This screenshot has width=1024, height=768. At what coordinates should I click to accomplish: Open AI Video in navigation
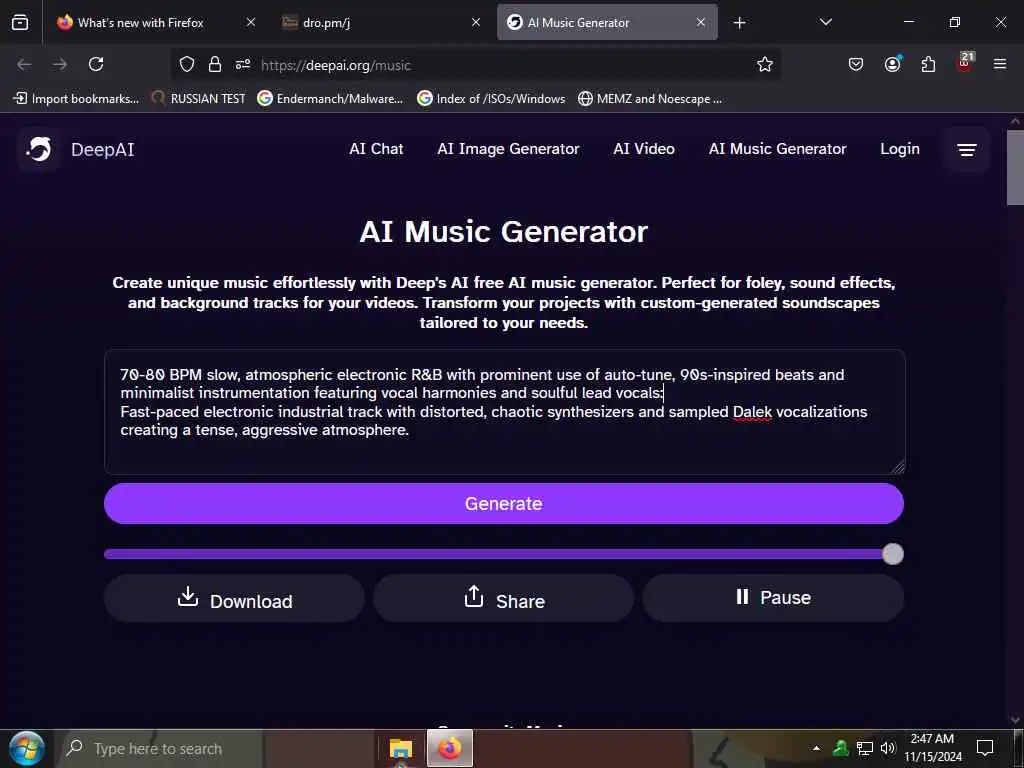pyautogui.click(x=644, y=149)
